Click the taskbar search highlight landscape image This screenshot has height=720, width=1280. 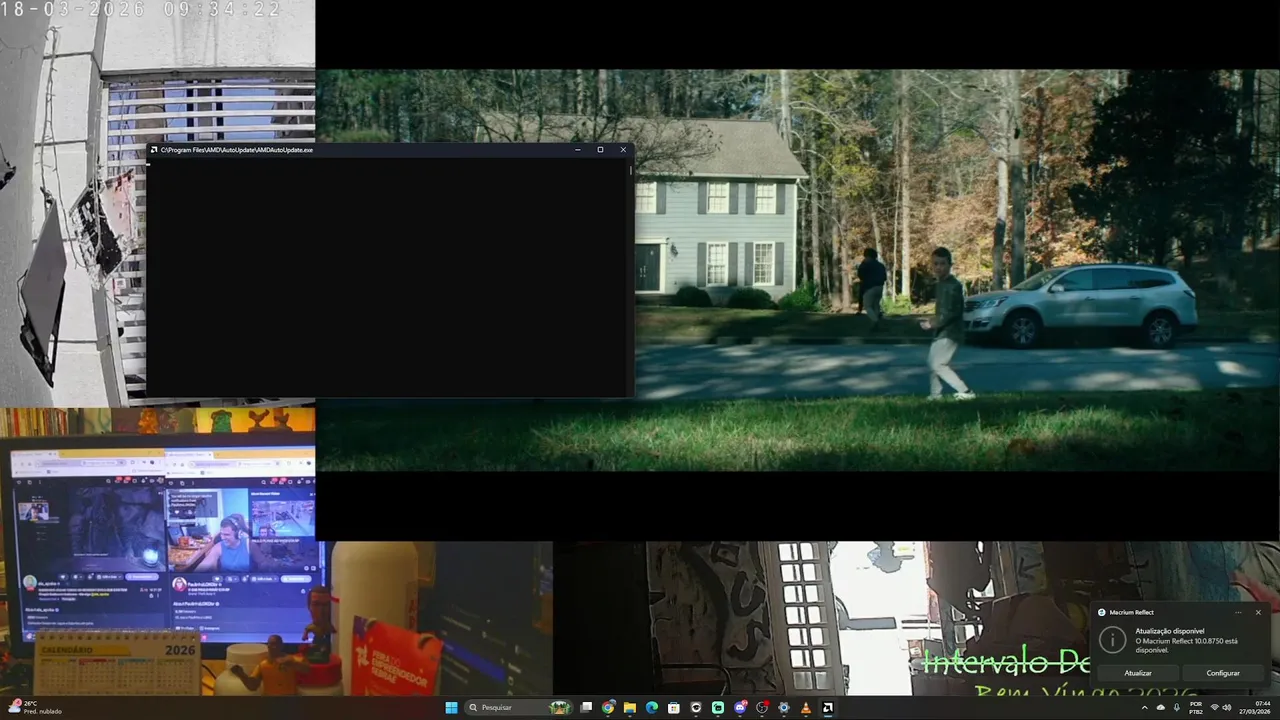pyautogui.click(x=560, y=707)
